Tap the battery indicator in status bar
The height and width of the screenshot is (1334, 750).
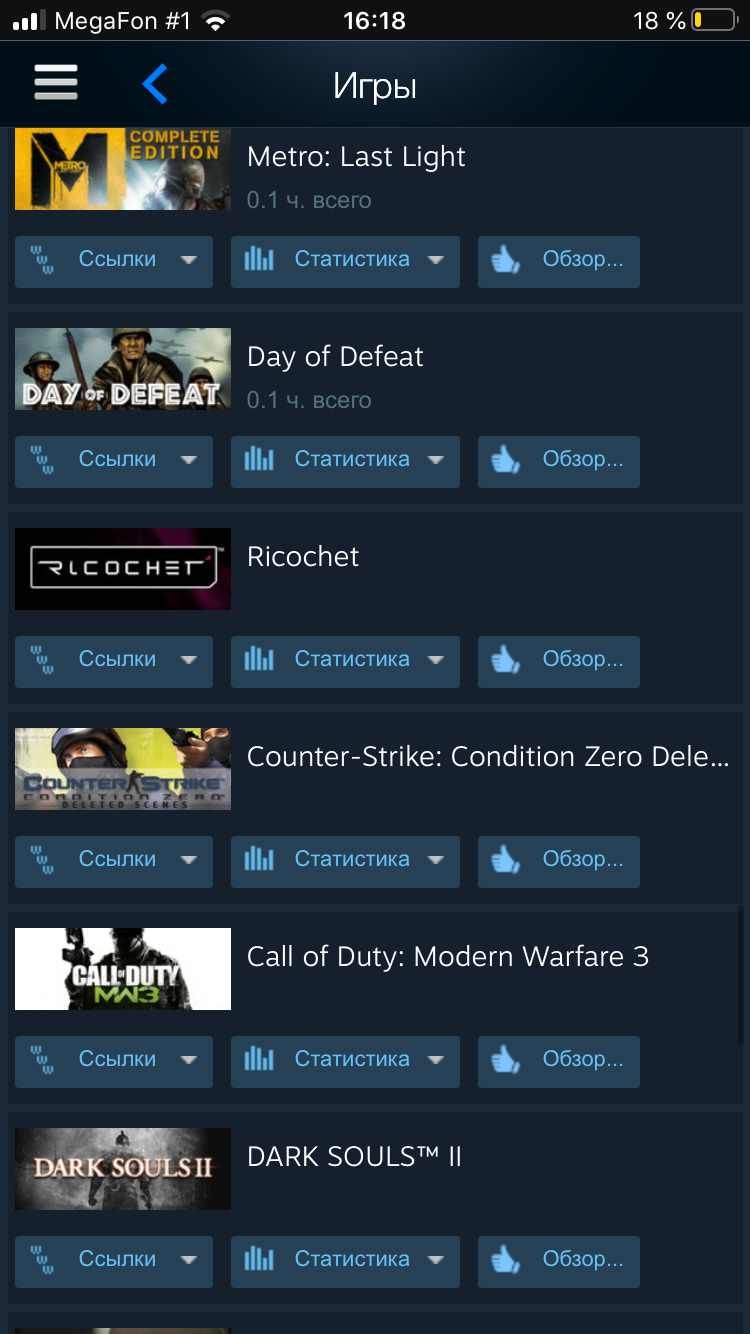pos(712,20)
